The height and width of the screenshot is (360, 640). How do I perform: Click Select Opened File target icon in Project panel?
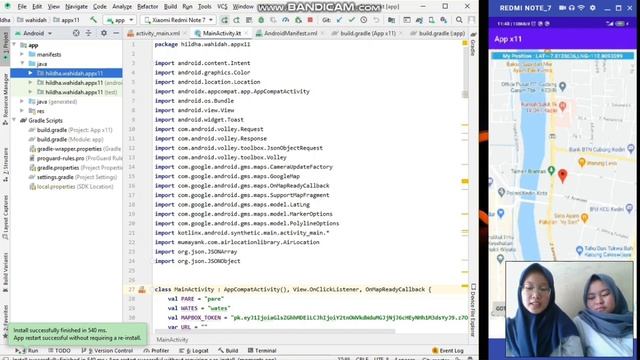[x=76, y=33]
